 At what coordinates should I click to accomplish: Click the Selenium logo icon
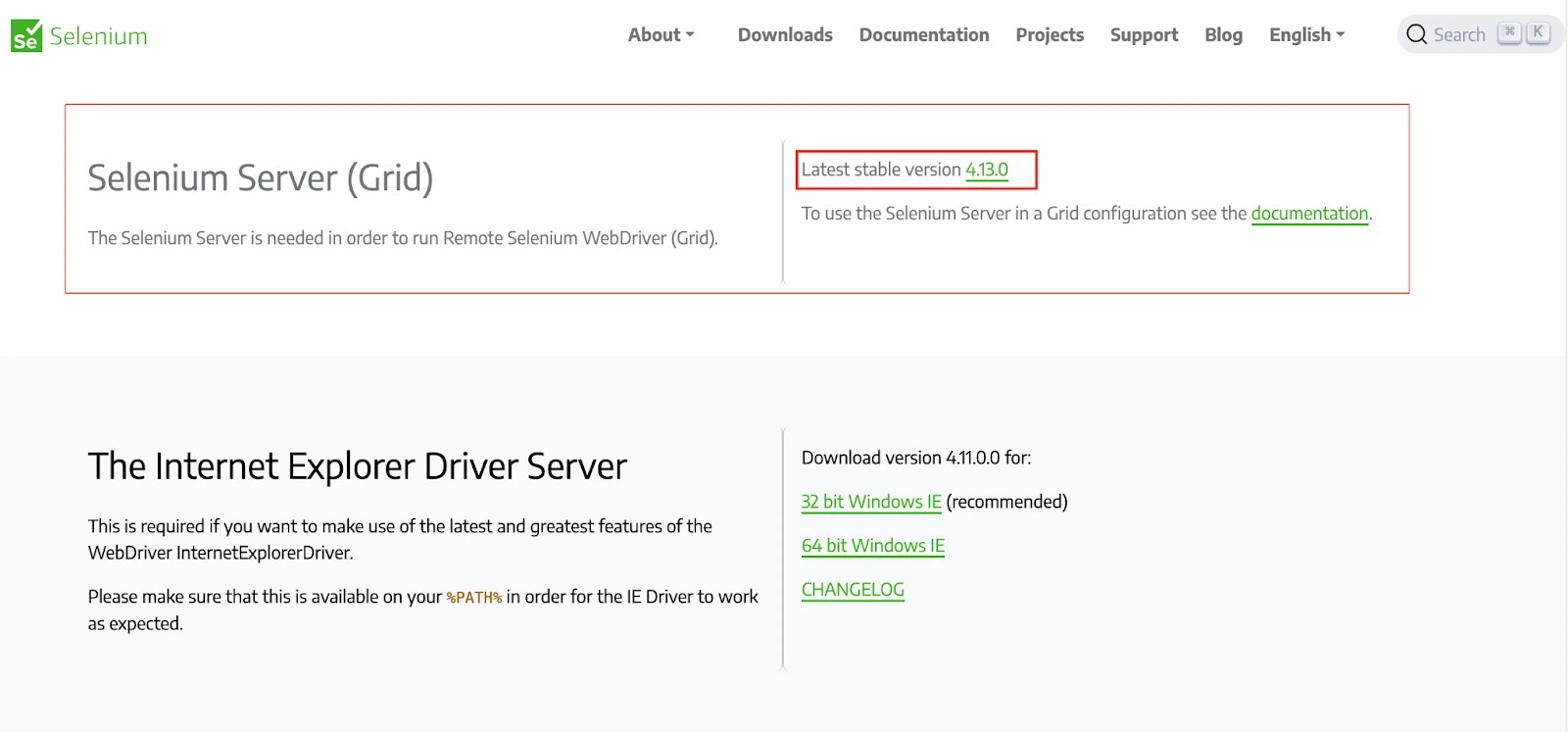coord(26,35)
